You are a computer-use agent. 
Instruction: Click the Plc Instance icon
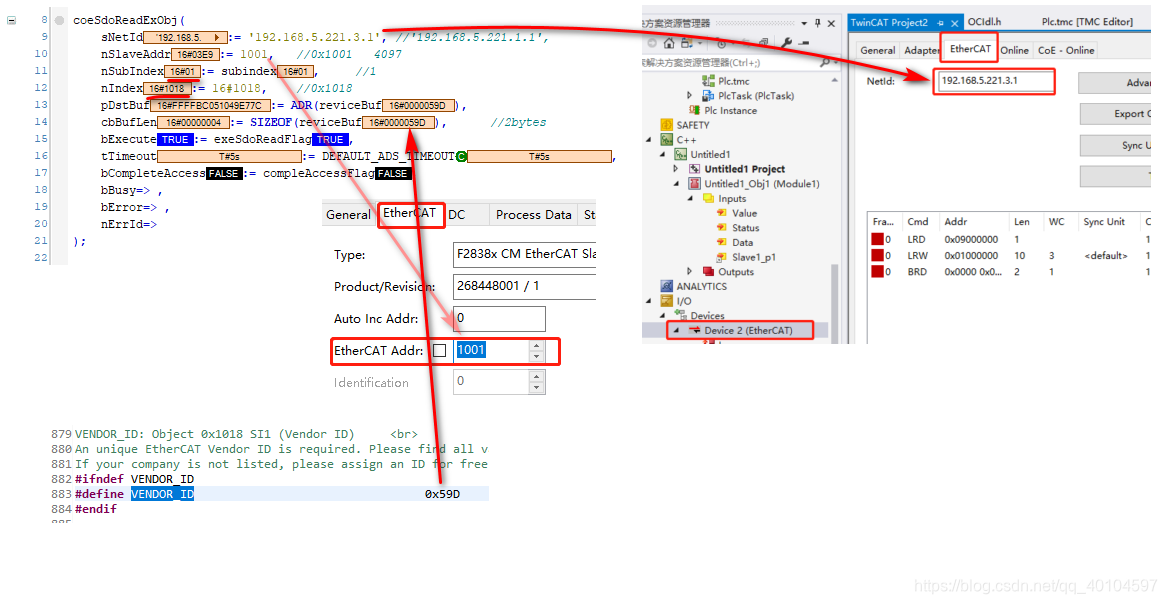tap(694, 110)
